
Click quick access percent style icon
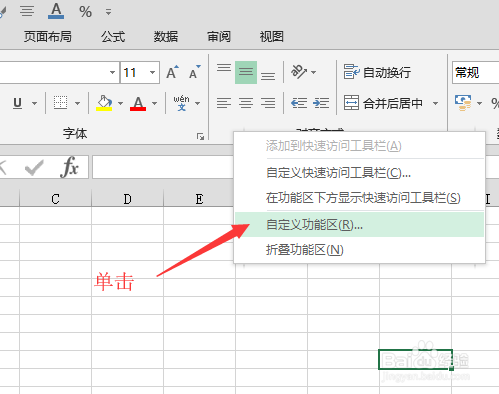click(85, 12)
